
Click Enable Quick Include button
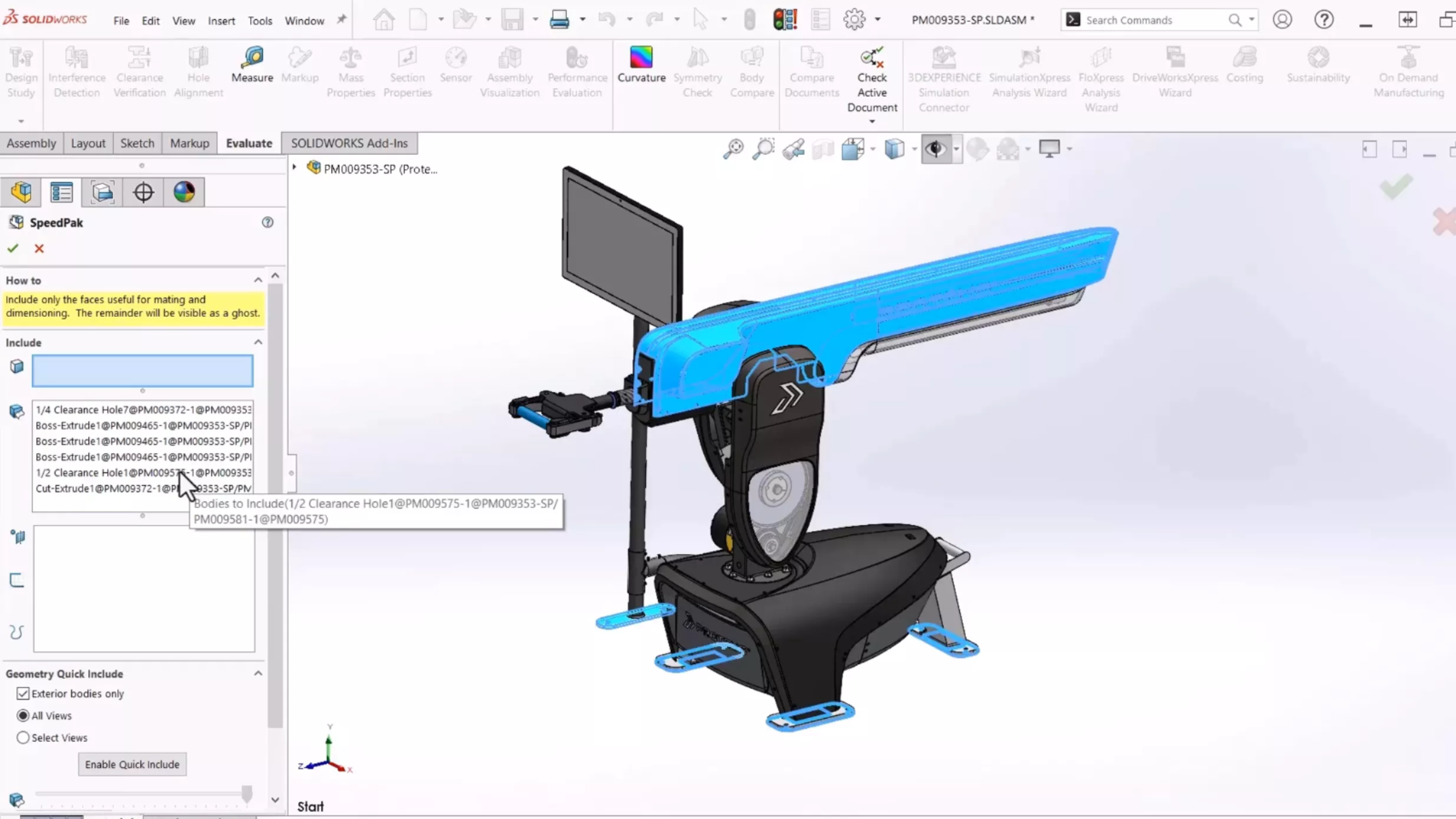(x=132, y=764)
